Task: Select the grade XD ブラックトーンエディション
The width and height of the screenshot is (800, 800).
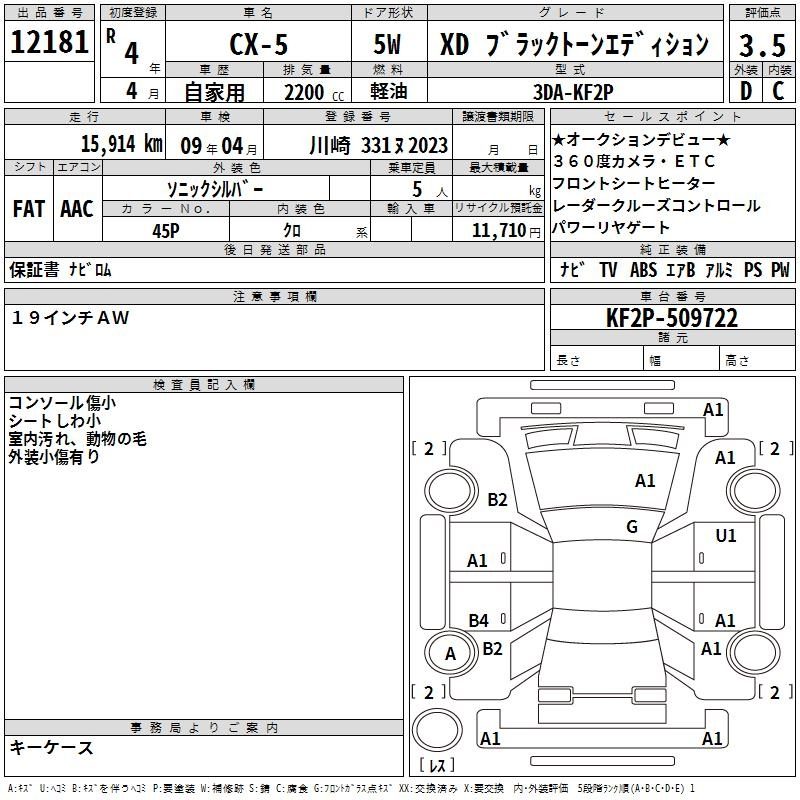Action: tap(574, 44)
